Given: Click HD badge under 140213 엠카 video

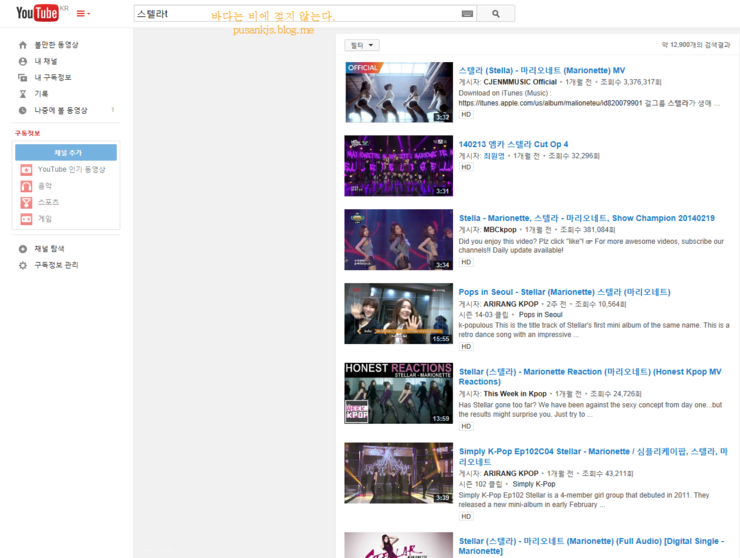Looking at the screenshot, I should (x=466, y=167).
